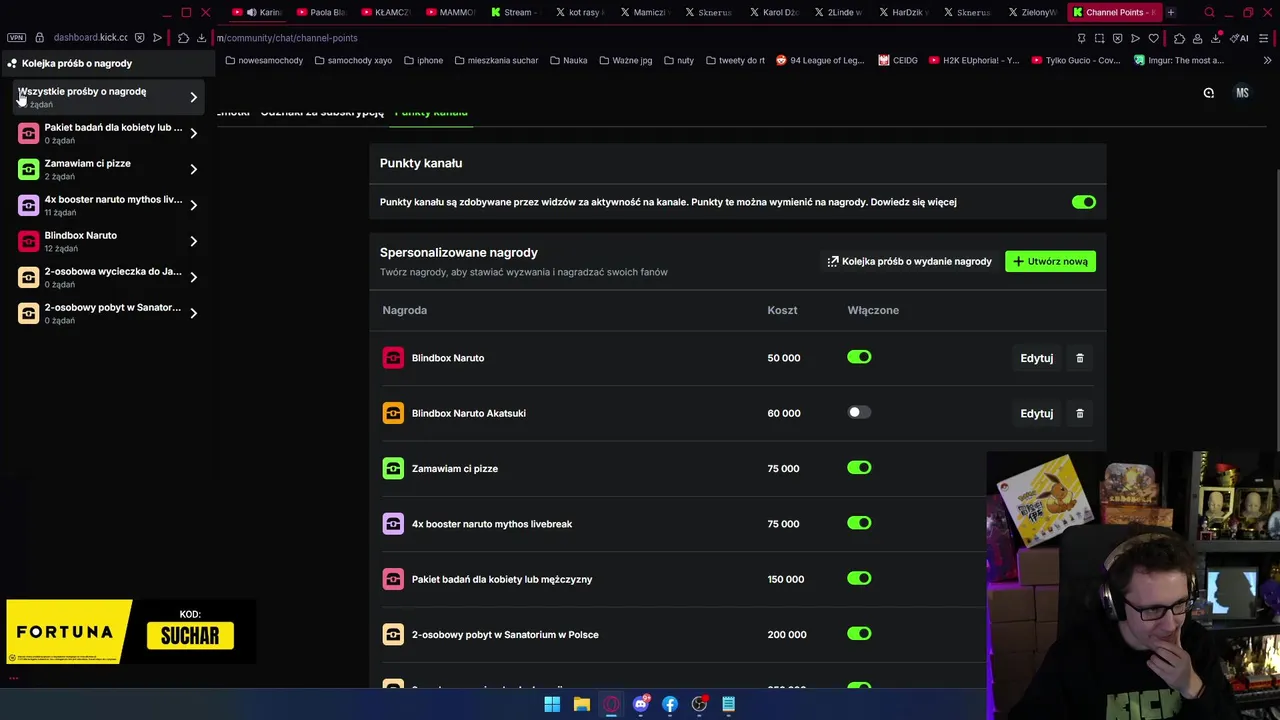This screenshot has width=1280, height=720.
Task: Expand Wszystkie prośby o nagrodę chevron
Action: pos(194,97)
